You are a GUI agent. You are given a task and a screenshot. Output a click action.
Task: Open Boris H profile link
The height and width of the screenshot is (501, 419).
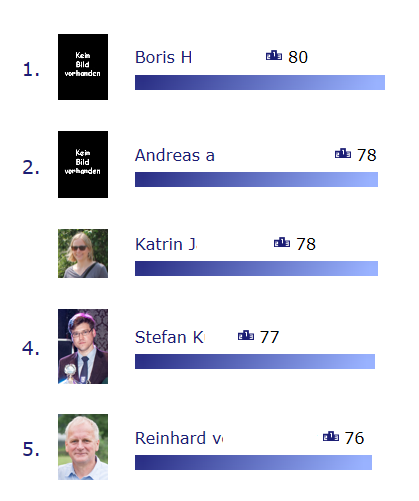coord(163,57)
